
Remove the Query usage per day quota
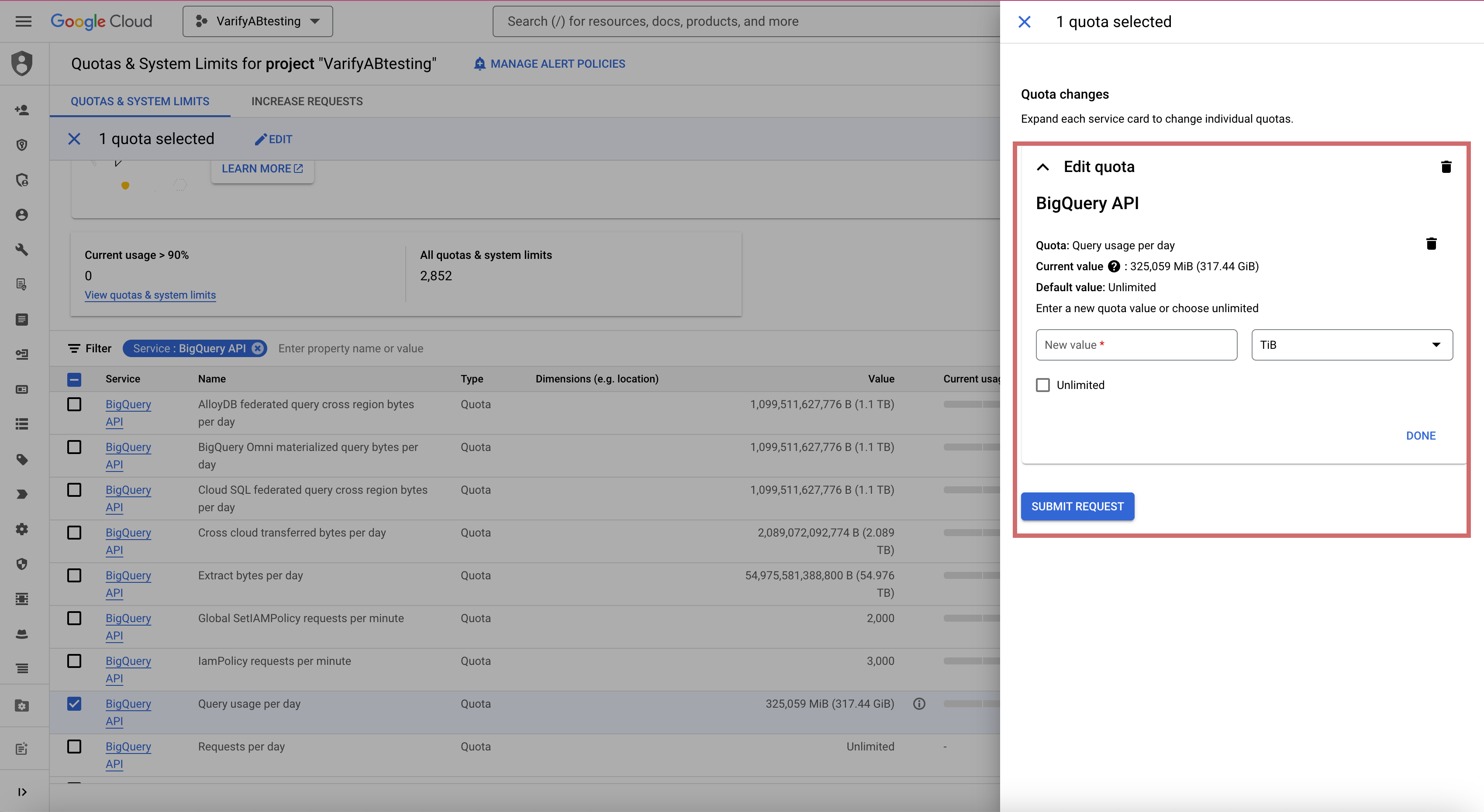point(1431,244)
